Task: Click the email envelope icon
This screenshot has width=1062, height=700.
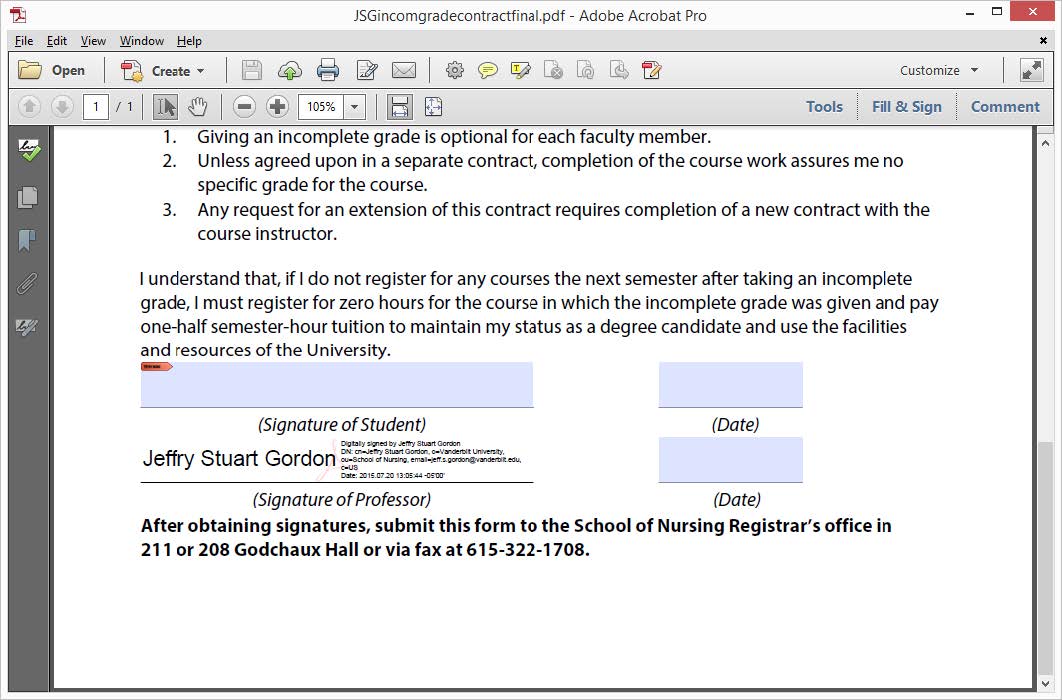Action: tap(403, 70)
